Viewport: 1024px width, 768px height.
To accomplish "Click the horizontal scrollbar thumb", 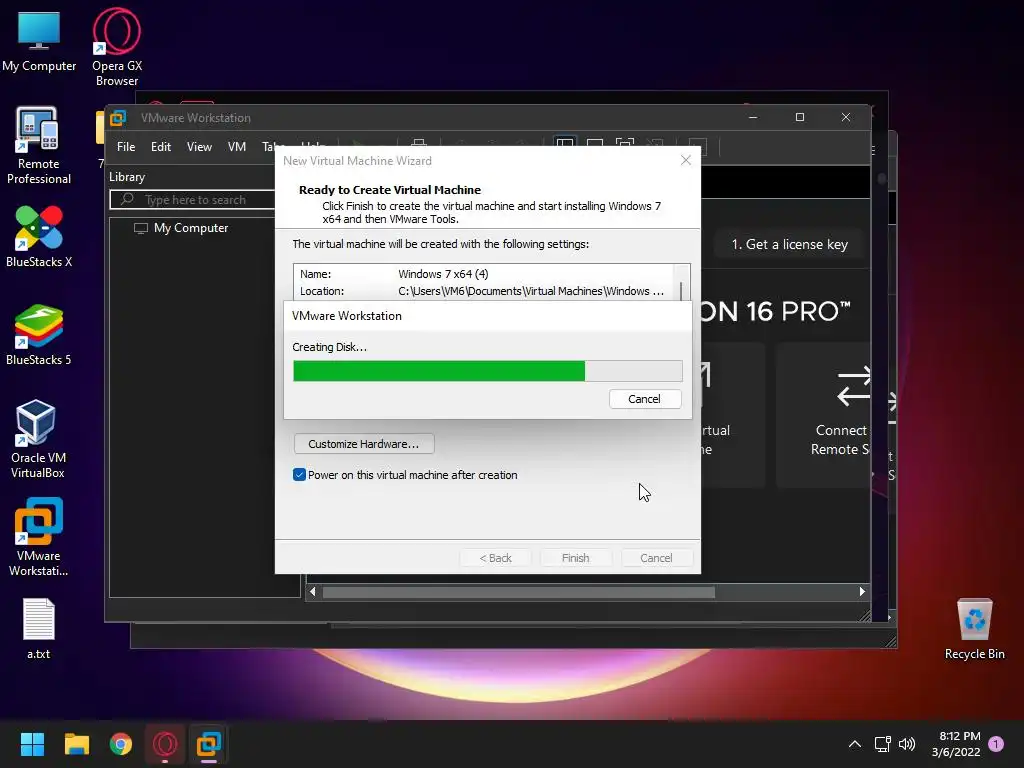I will coord(519,592).
